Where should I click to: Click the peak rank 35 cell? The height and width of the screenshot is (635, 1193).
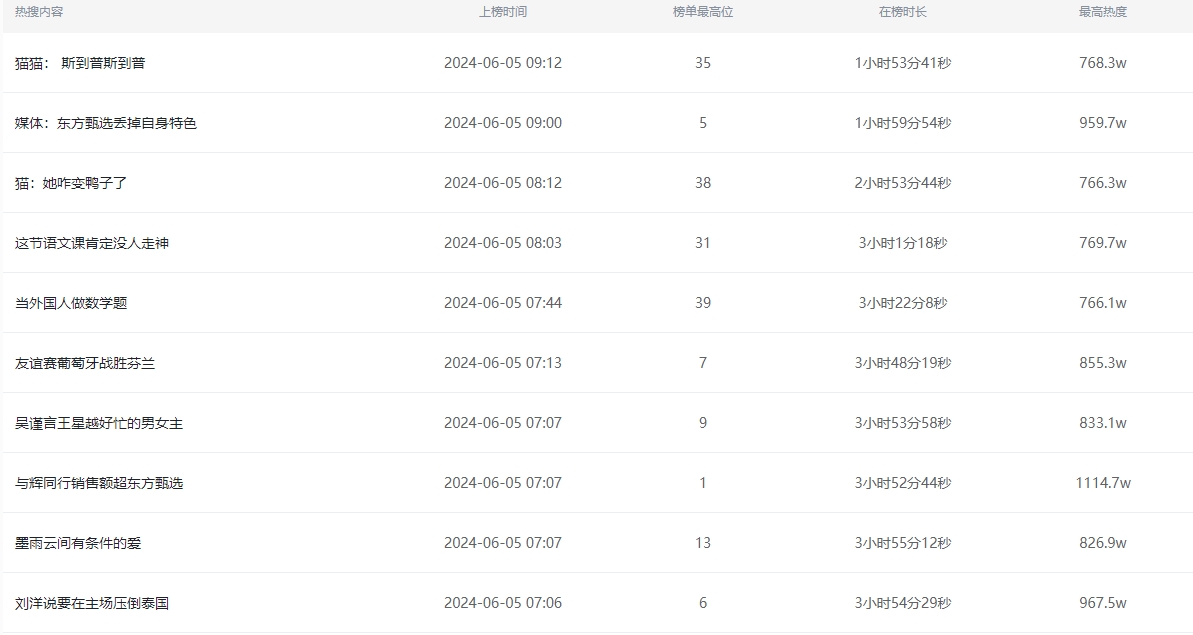click(703, 63)
